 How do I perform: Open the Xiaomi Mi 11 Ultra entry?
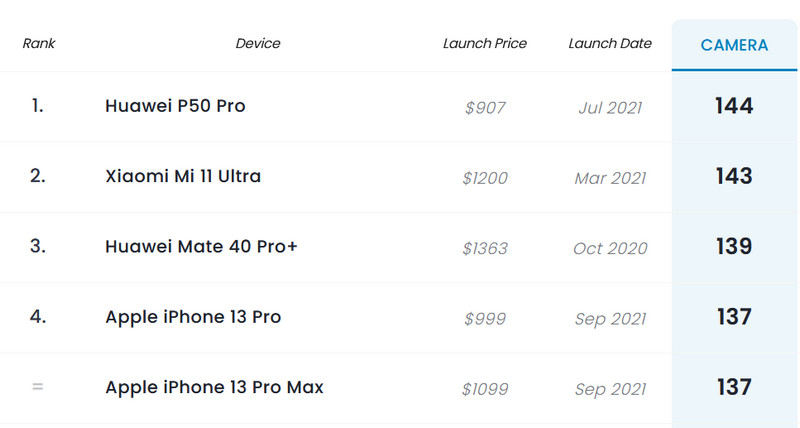(x=183, y=176)
